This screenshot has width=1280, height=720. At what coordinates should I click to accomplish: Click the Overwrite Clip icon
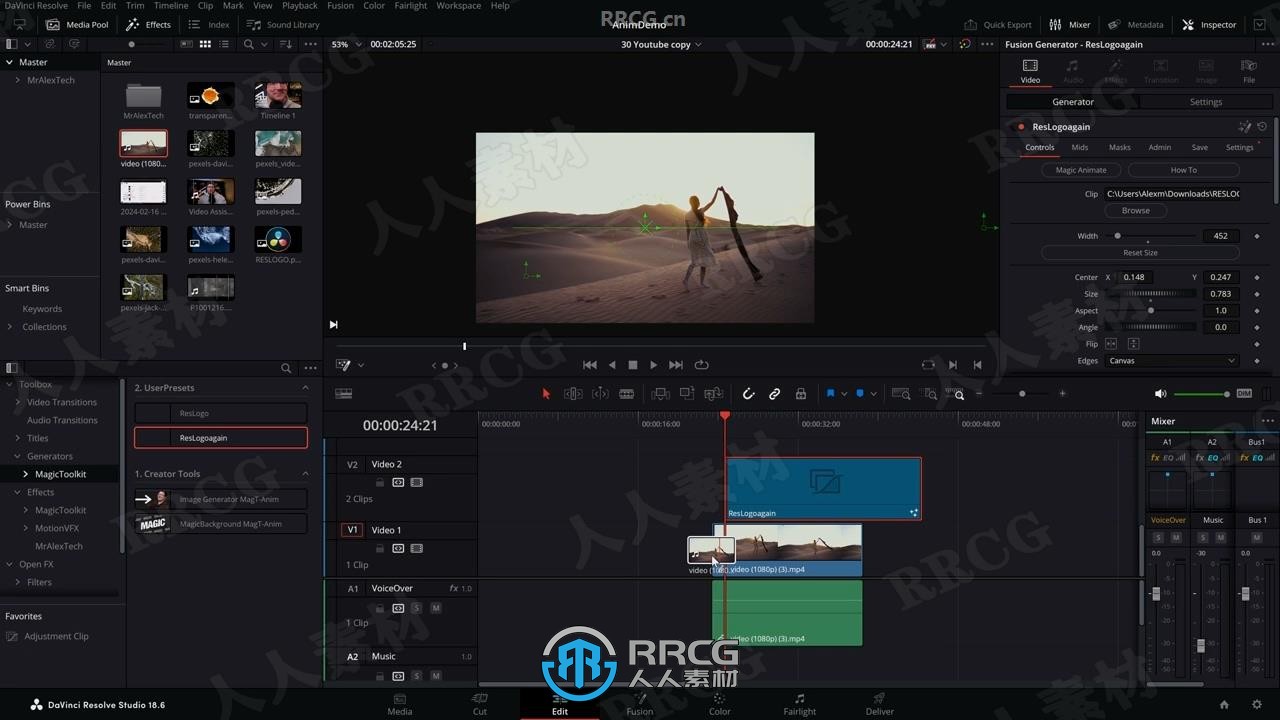click(x=687, y=394)
